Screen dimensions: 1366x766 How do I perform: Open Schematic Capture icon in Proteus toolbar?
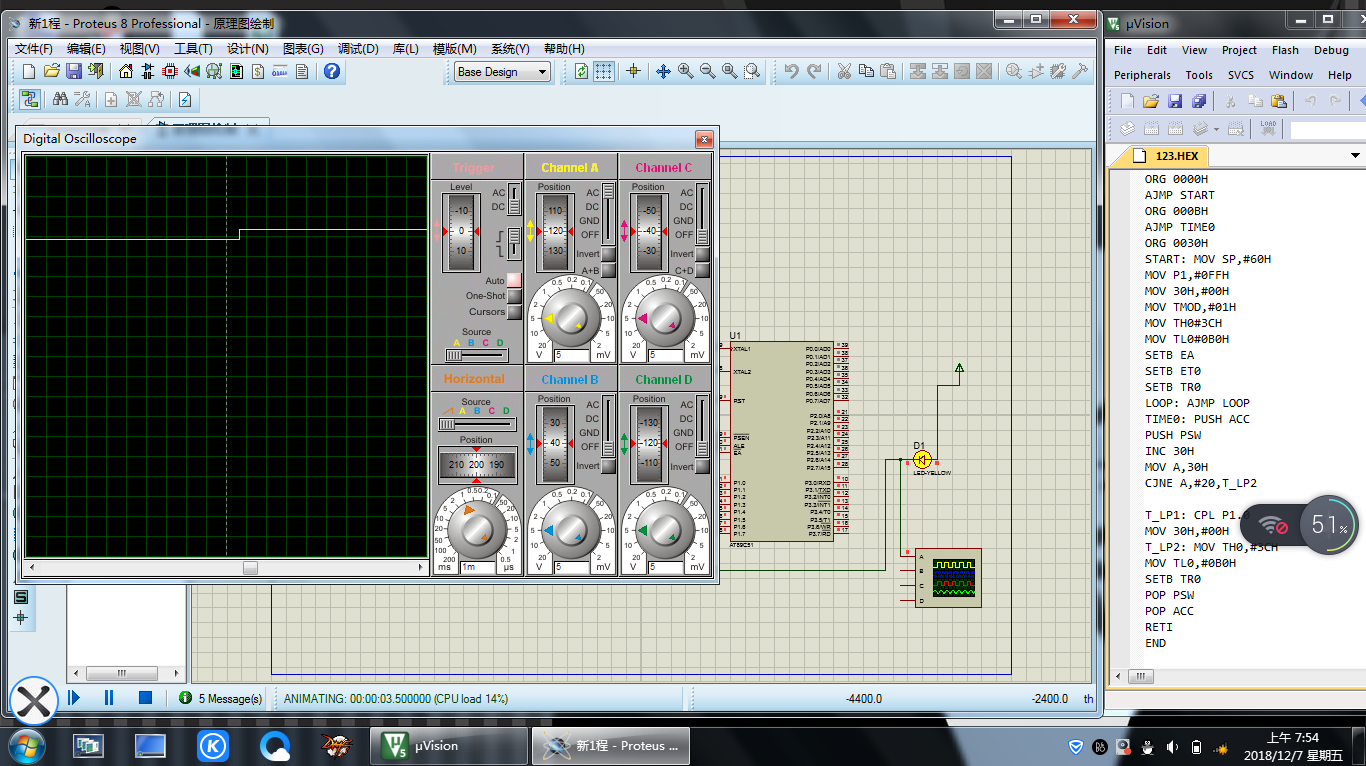[147, 71]
